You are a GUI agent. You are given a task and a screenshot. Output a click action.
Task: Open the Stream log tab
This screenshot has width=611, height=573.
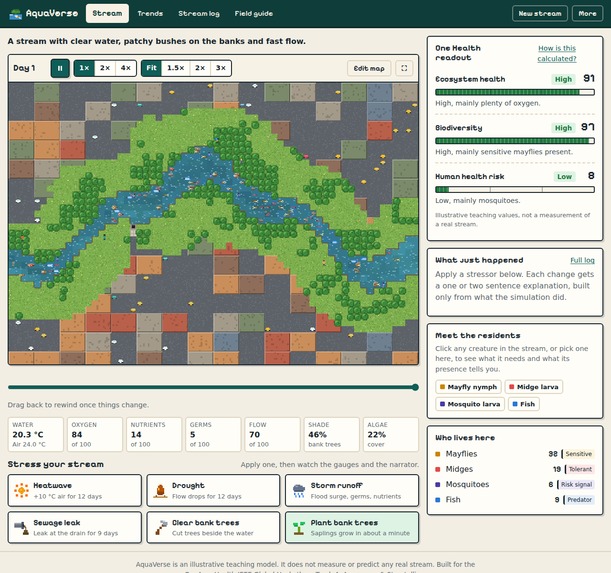point(199,14)
